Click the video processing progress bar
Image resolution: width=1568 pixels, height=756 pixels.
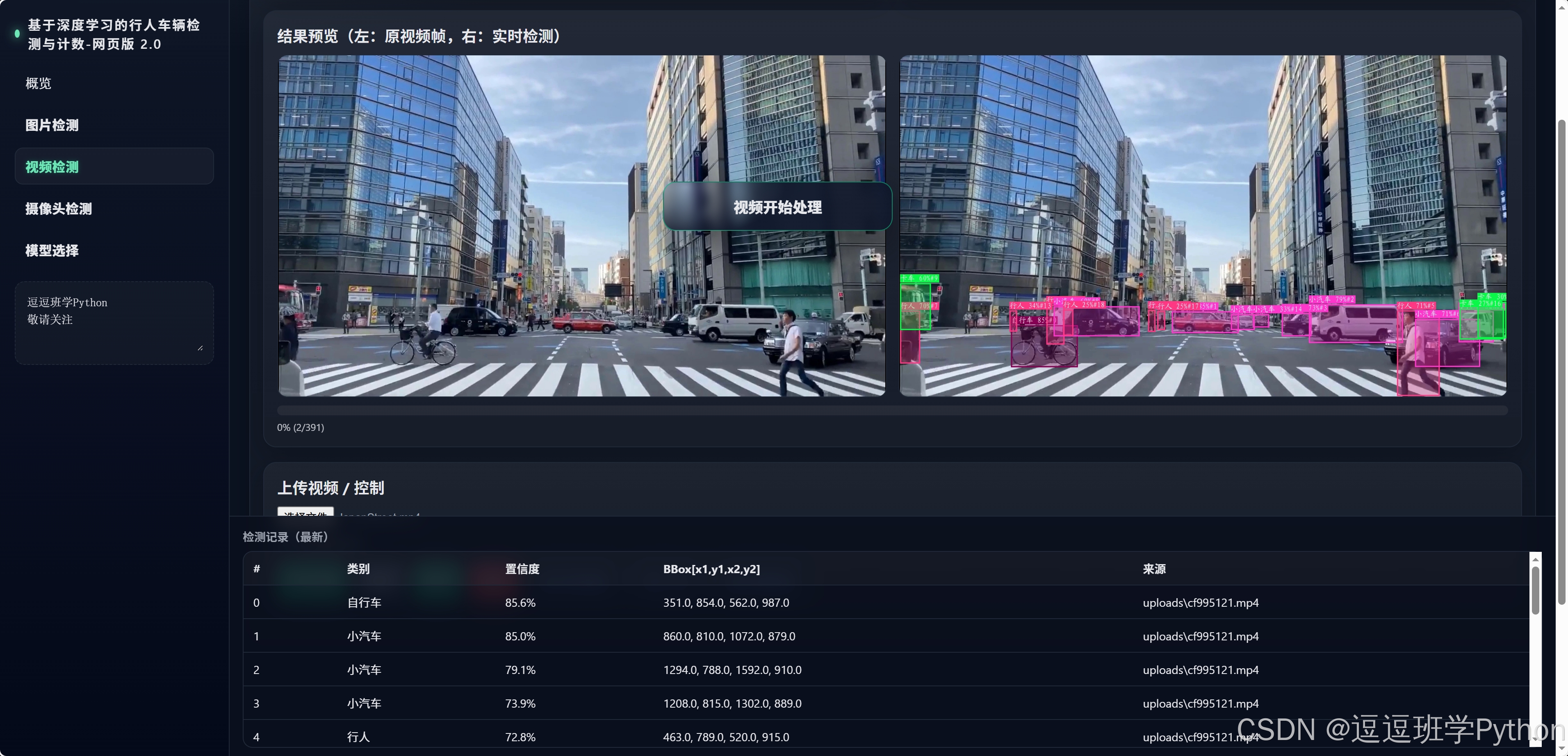(892, 411)
